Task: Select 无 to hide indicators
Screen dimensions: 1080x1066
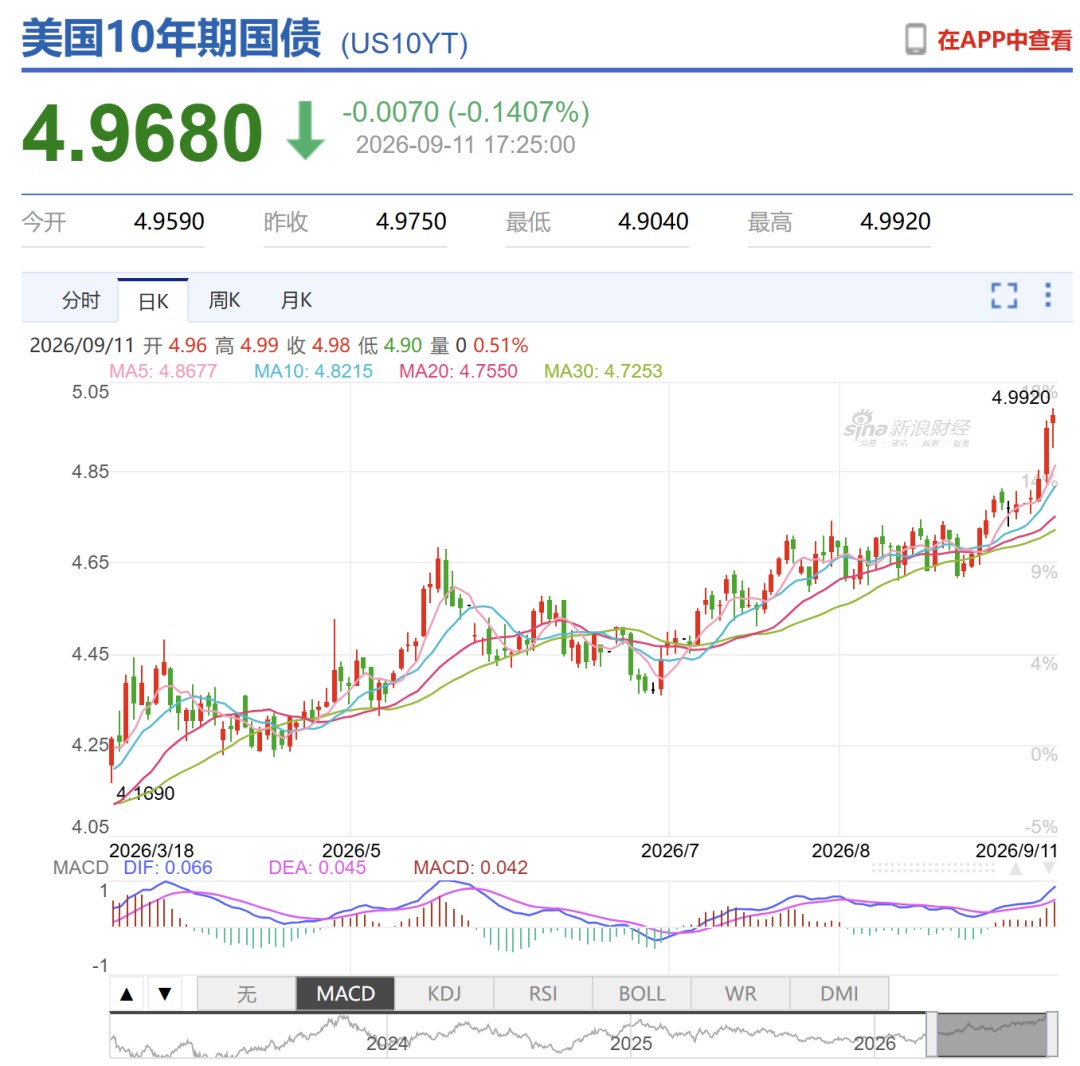Action: point(247,994)
